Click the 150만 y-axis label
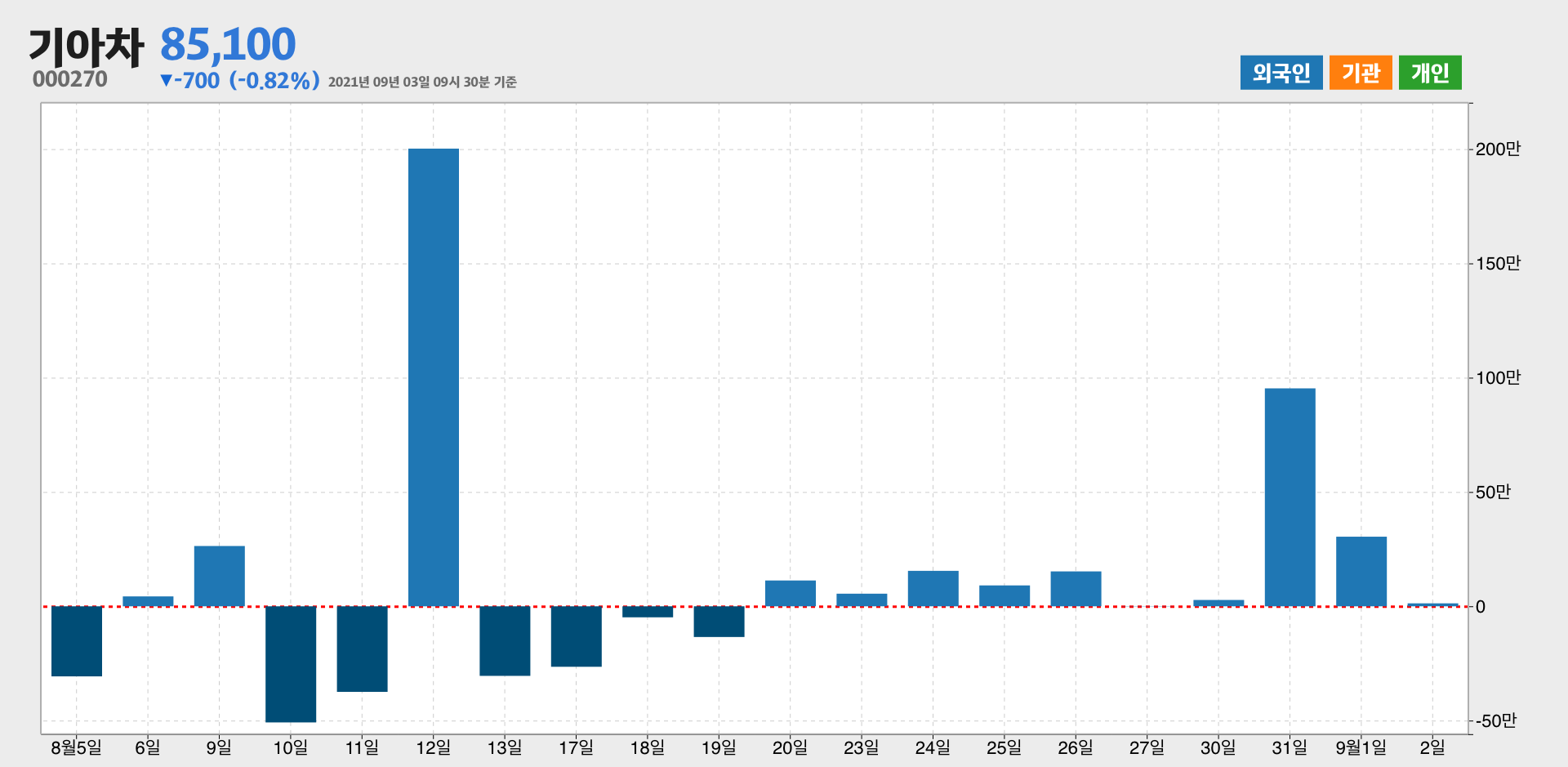This screenshot has width=1568, height=767. tap(1498, 263)
